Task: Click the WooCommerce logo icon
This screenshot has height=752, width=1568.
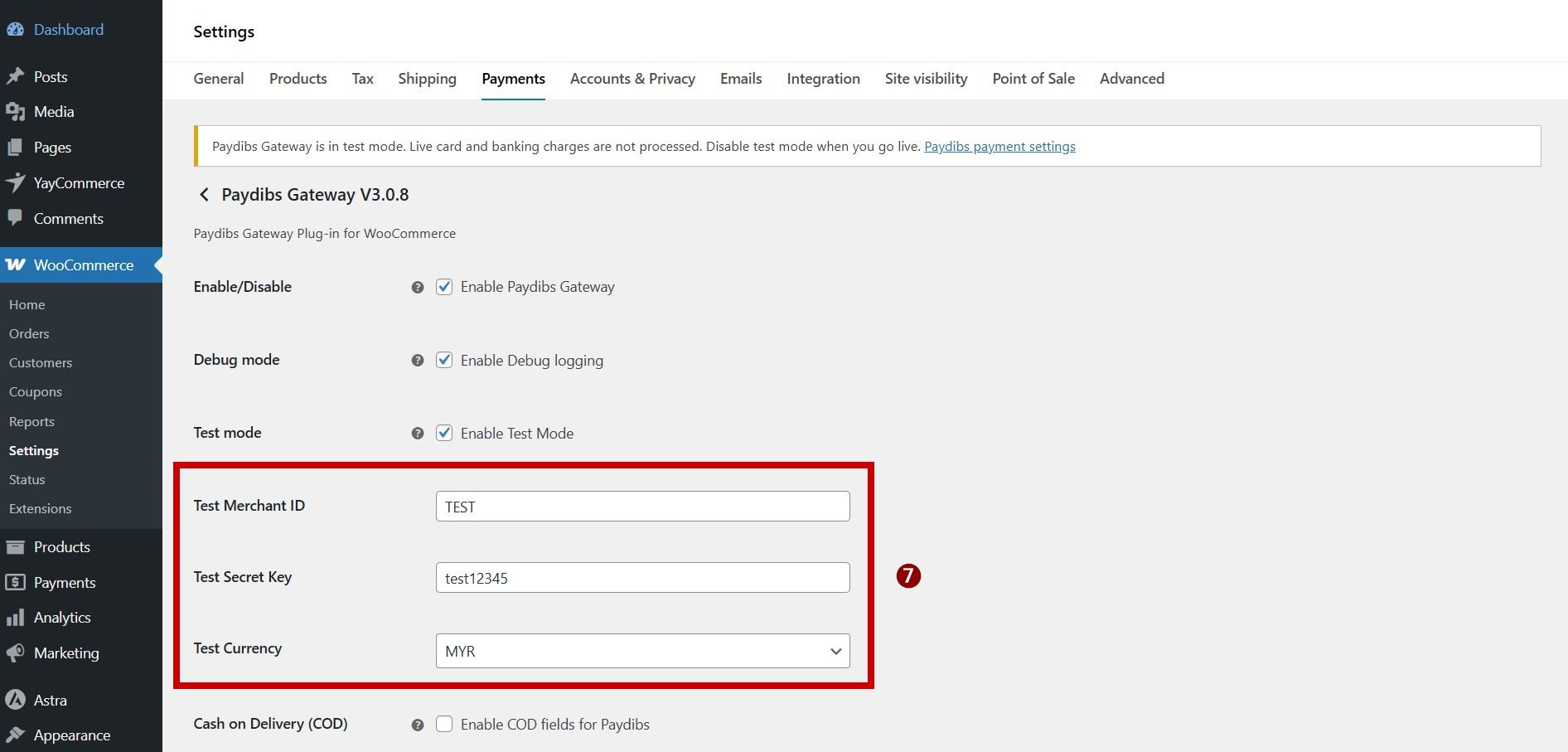Action: point(15,265)
